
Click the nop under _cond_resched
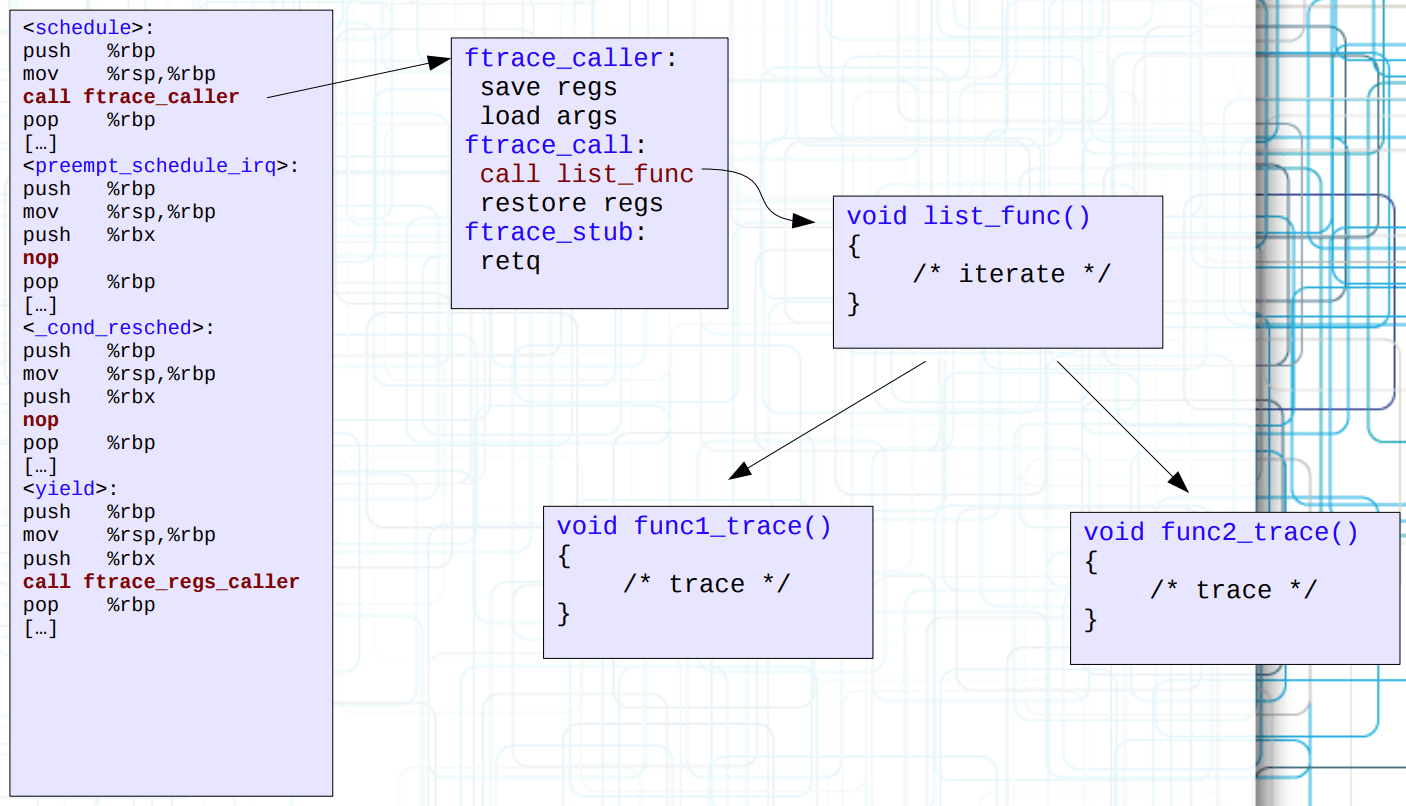41,420
